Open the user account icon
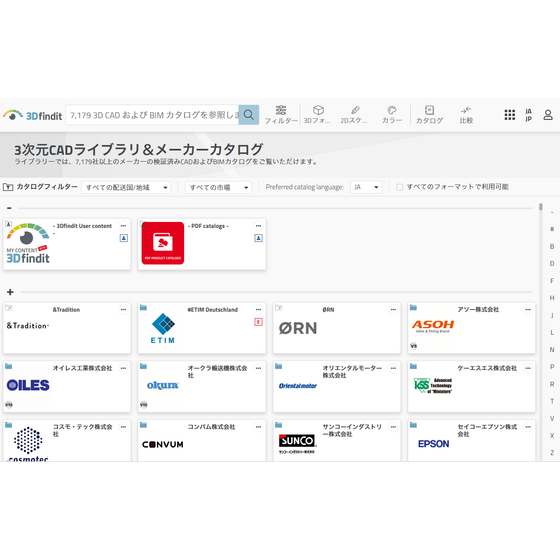560x560 pixels. [548, 115]
